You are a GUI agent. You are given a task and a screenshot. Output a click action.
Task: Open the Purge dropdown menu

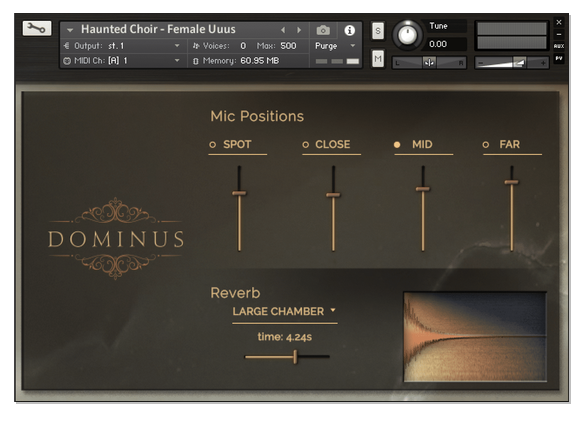(x=335, y=46)
